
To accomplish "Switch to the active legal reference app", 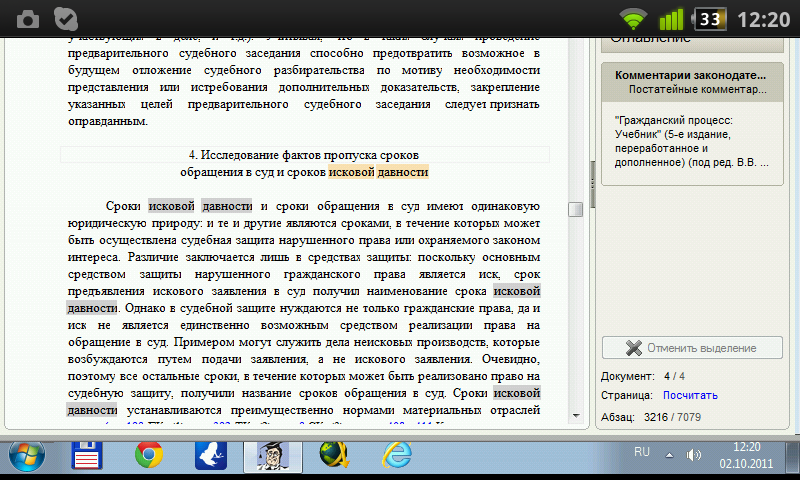I will 272,457.
